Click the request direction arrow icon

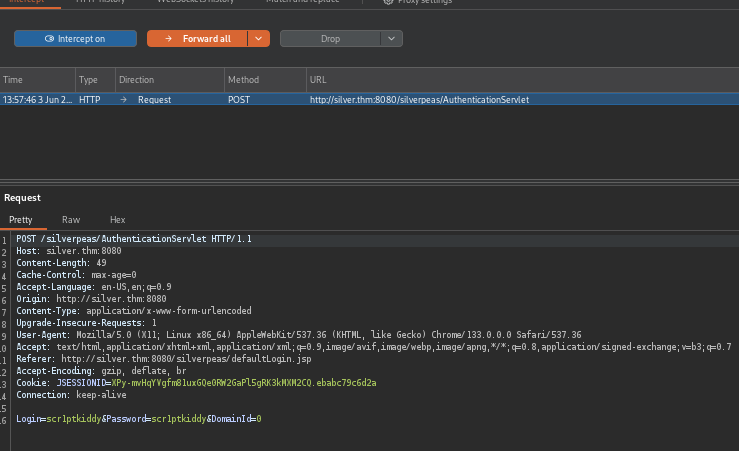123,99
